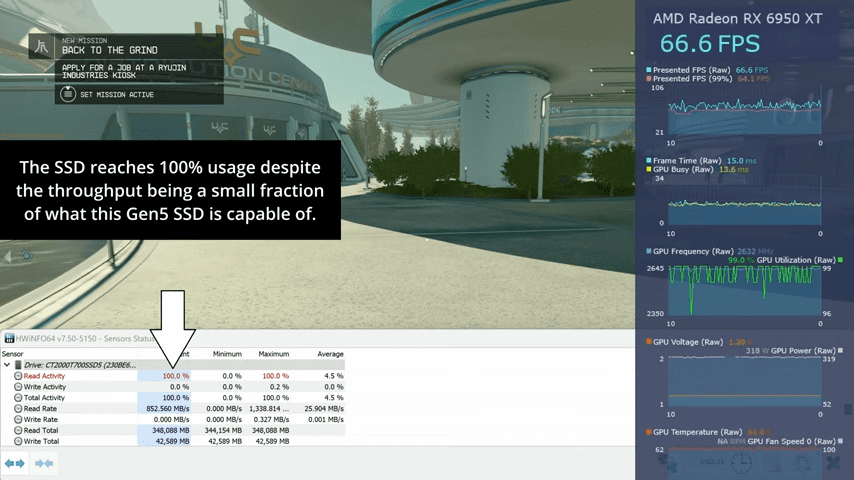The width and height of the screenshot is (854, 480).
Task: Click the Average column header
Action: pyautogui.click(x=330, y=354)
